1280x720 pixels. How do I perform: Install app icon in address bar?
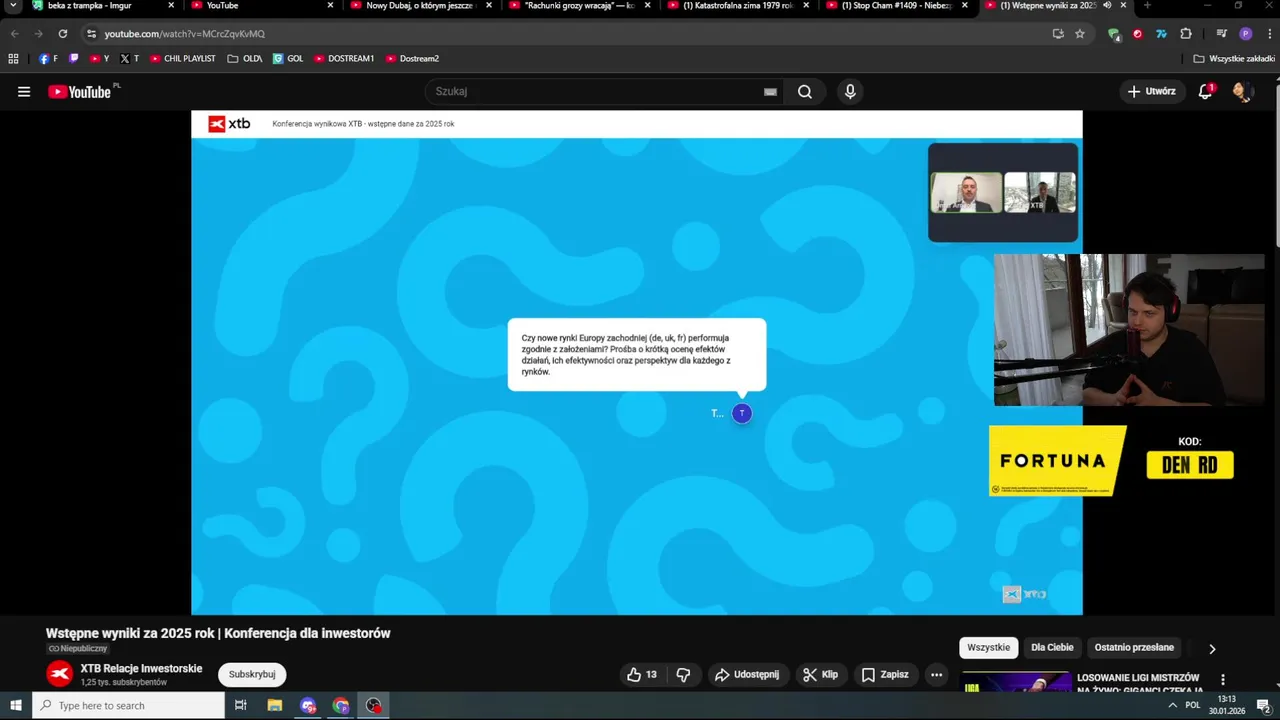[x=1058, y=33]
